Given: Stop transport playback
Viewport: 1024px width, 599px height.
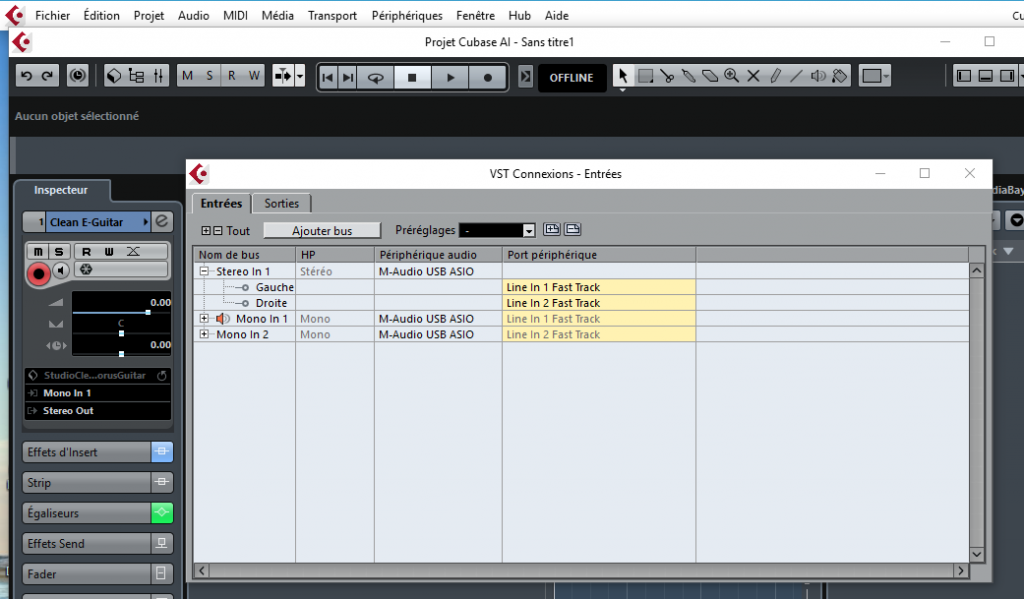Looking at the screenshot, I should [x=412, y=78].
